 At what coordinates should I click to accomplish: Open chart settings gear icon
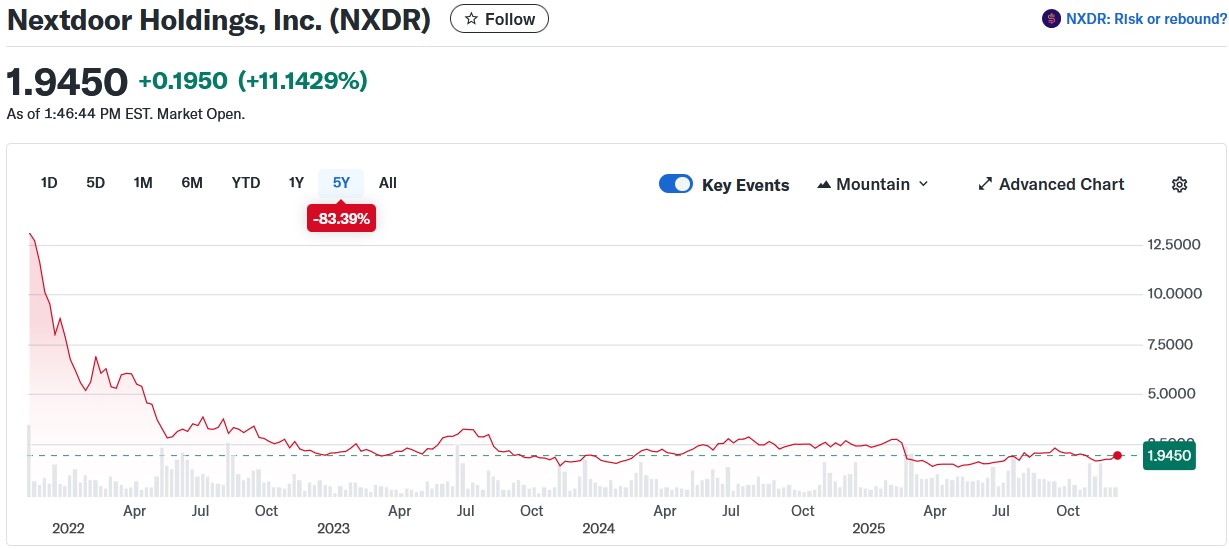coord(1179,184)
